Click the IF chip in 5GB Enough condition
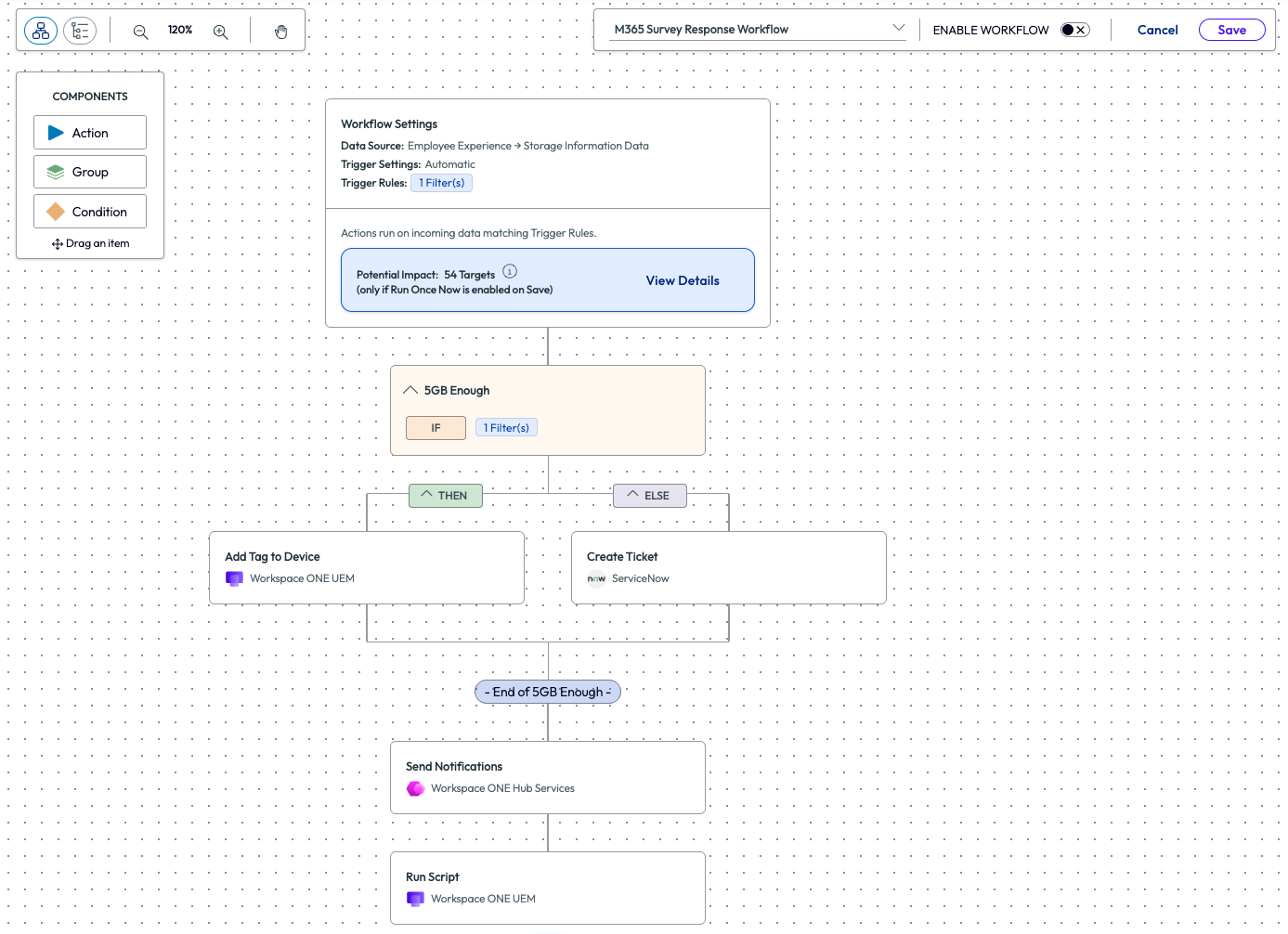This screenshot has width=1288, height=934. point(436,427)
